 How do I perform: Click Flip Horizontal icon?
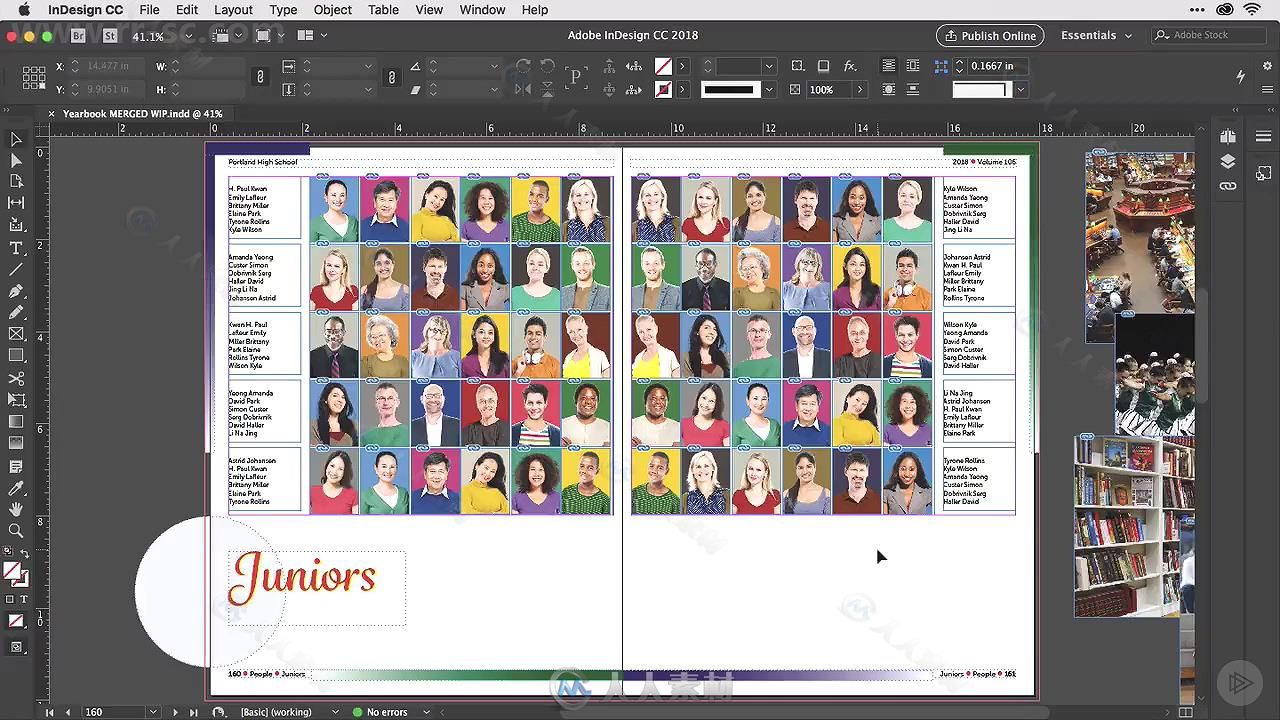click(522, 90)
